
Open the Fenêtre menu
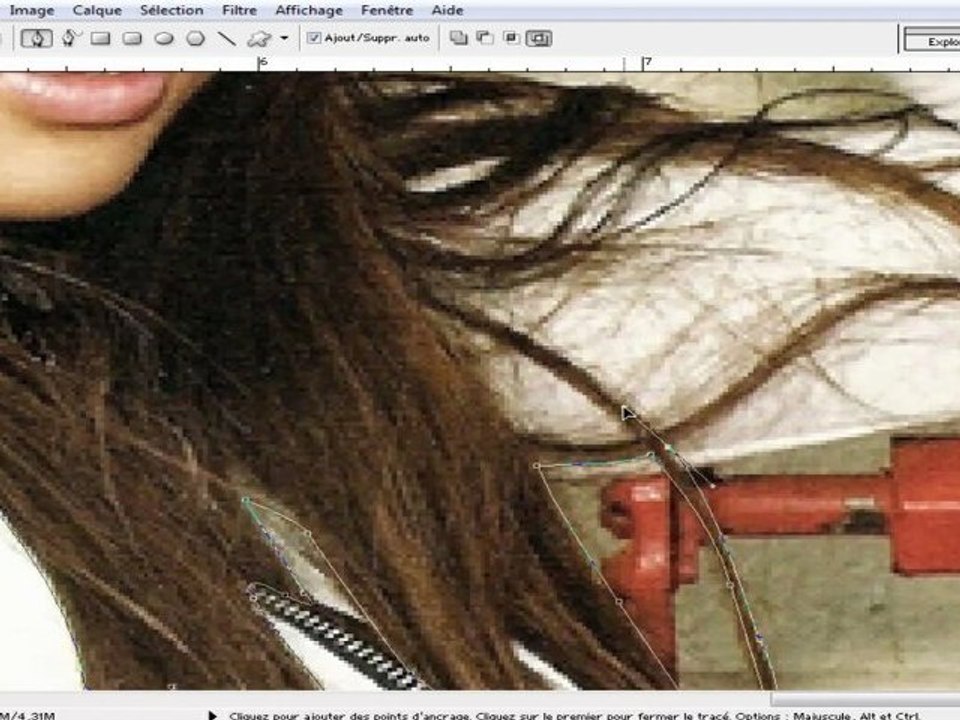(x=387, y=10)
